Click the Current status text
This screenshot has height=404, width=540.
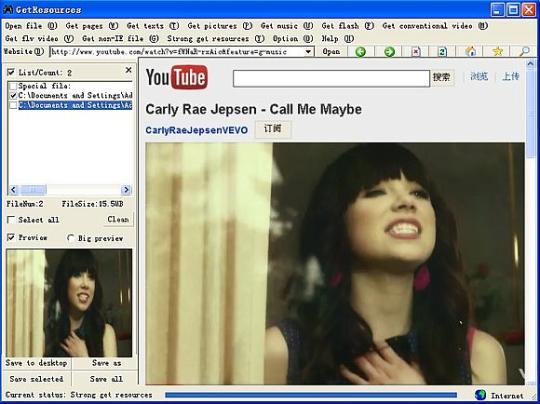pos(79,395)
